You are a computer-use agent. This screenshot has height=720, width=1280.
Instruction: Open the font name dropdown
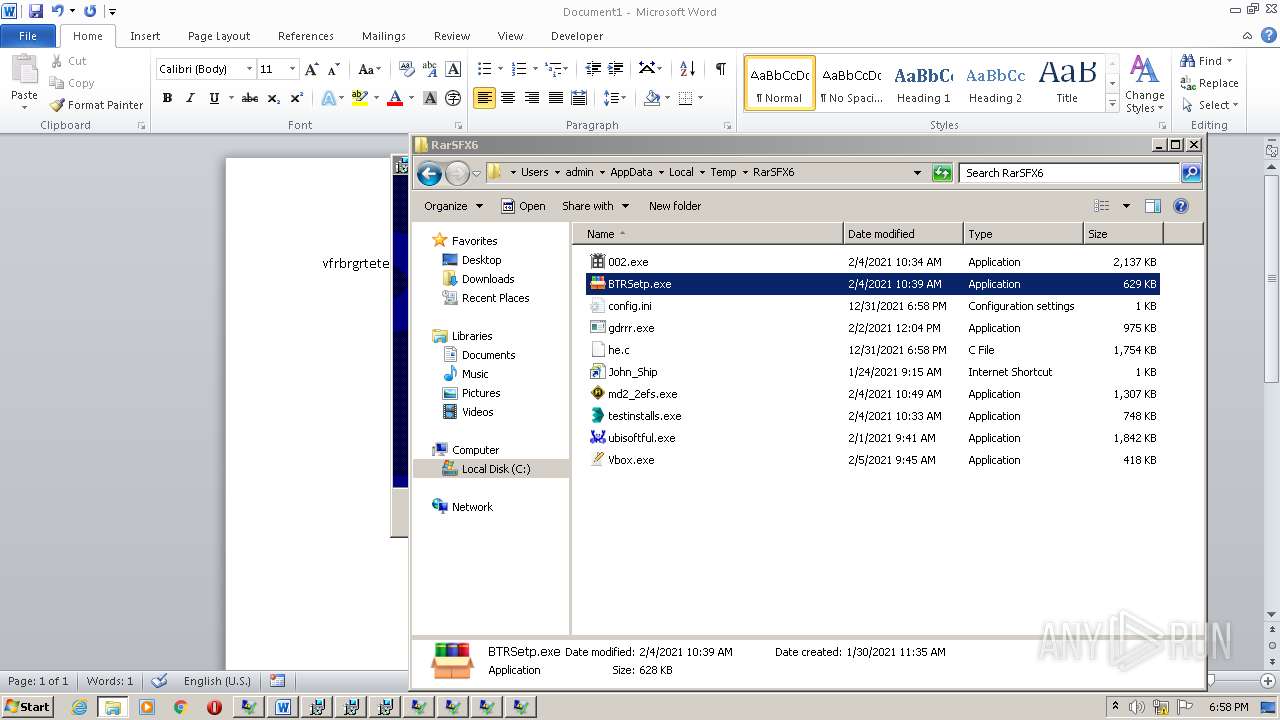click(249, 69)
